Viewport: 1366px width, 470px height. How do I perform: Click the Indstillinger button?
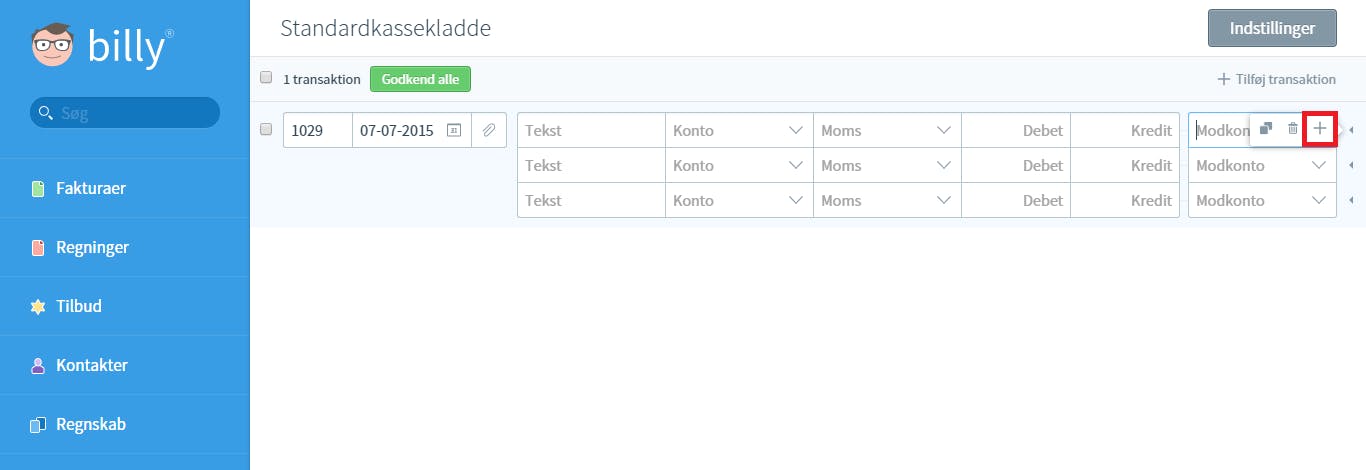(x=1272, y=28)
